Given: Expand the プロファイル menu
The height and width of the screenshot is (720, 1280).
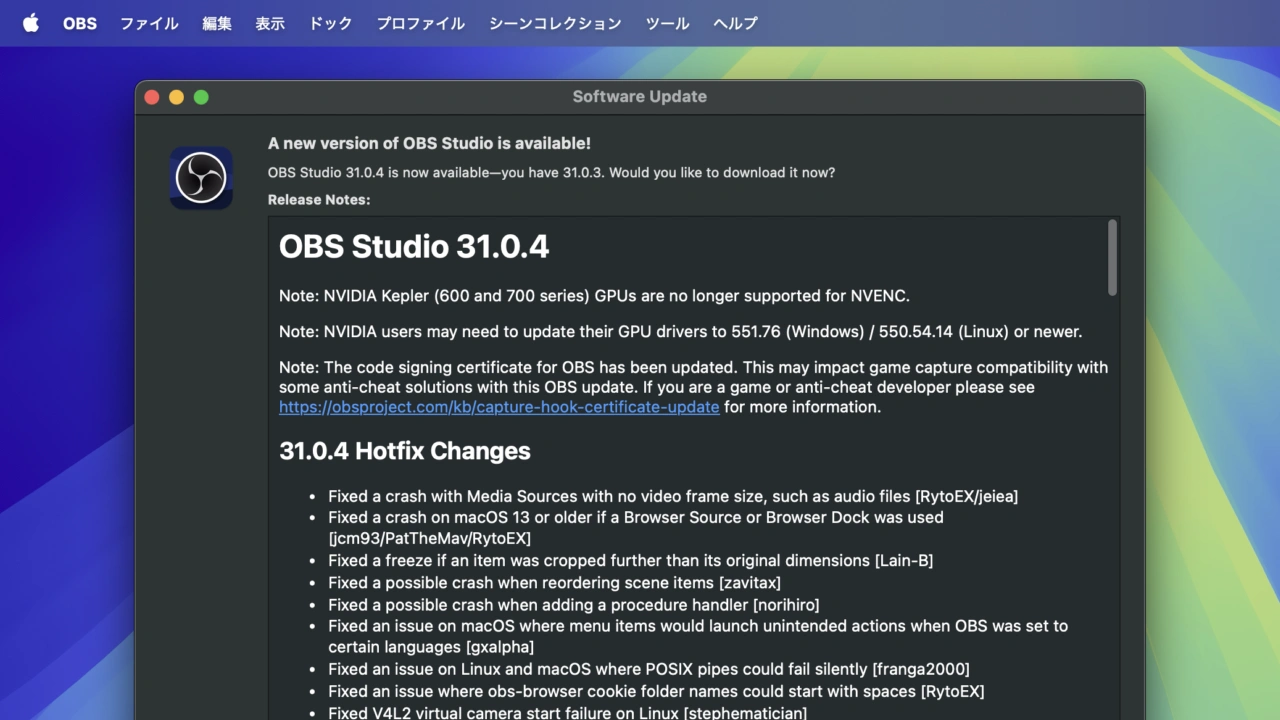Looking at the screenshot, I should click(420, 23).
